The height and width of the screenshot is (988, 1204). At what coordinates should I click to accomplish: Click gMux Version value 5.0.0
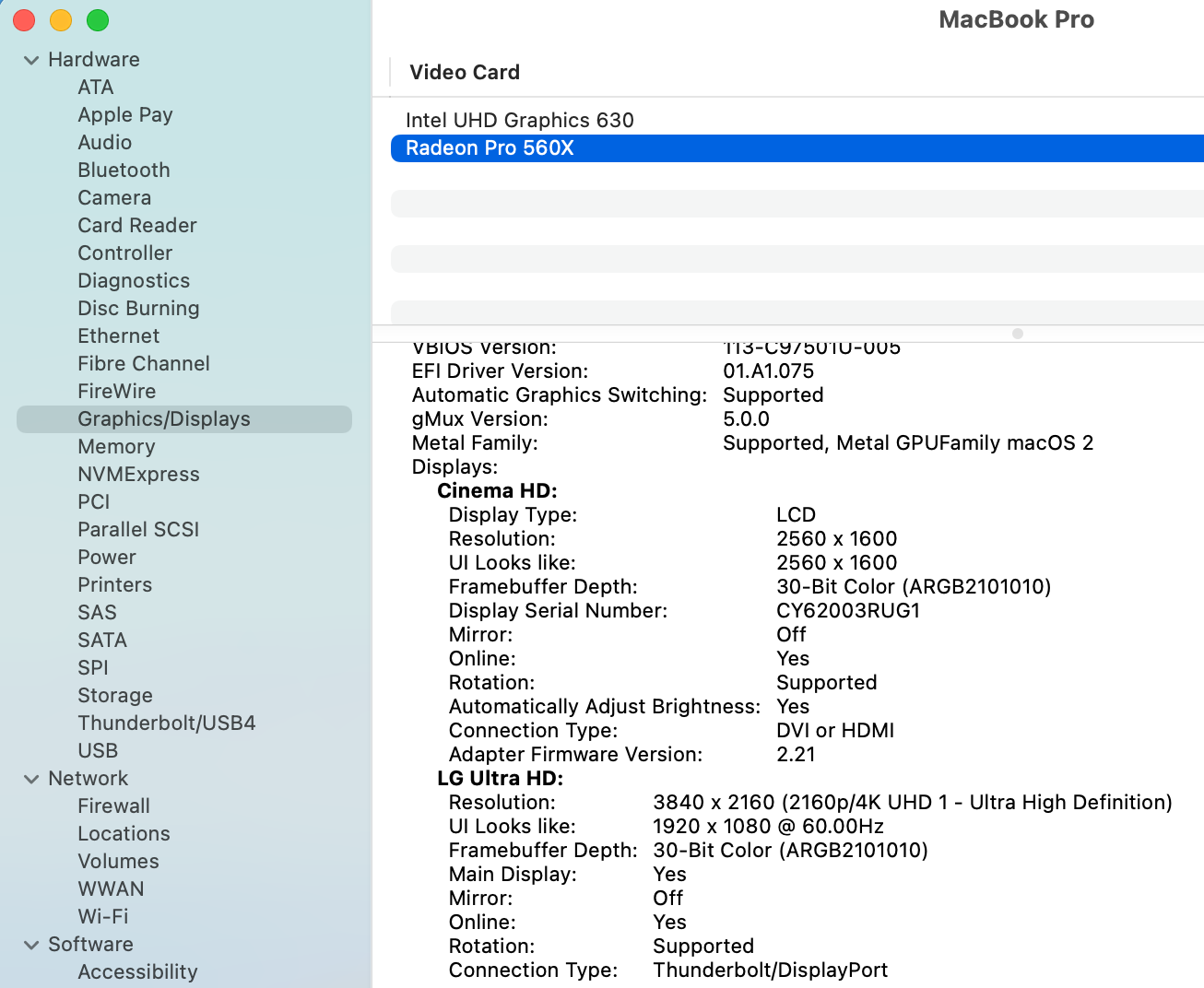746,419
